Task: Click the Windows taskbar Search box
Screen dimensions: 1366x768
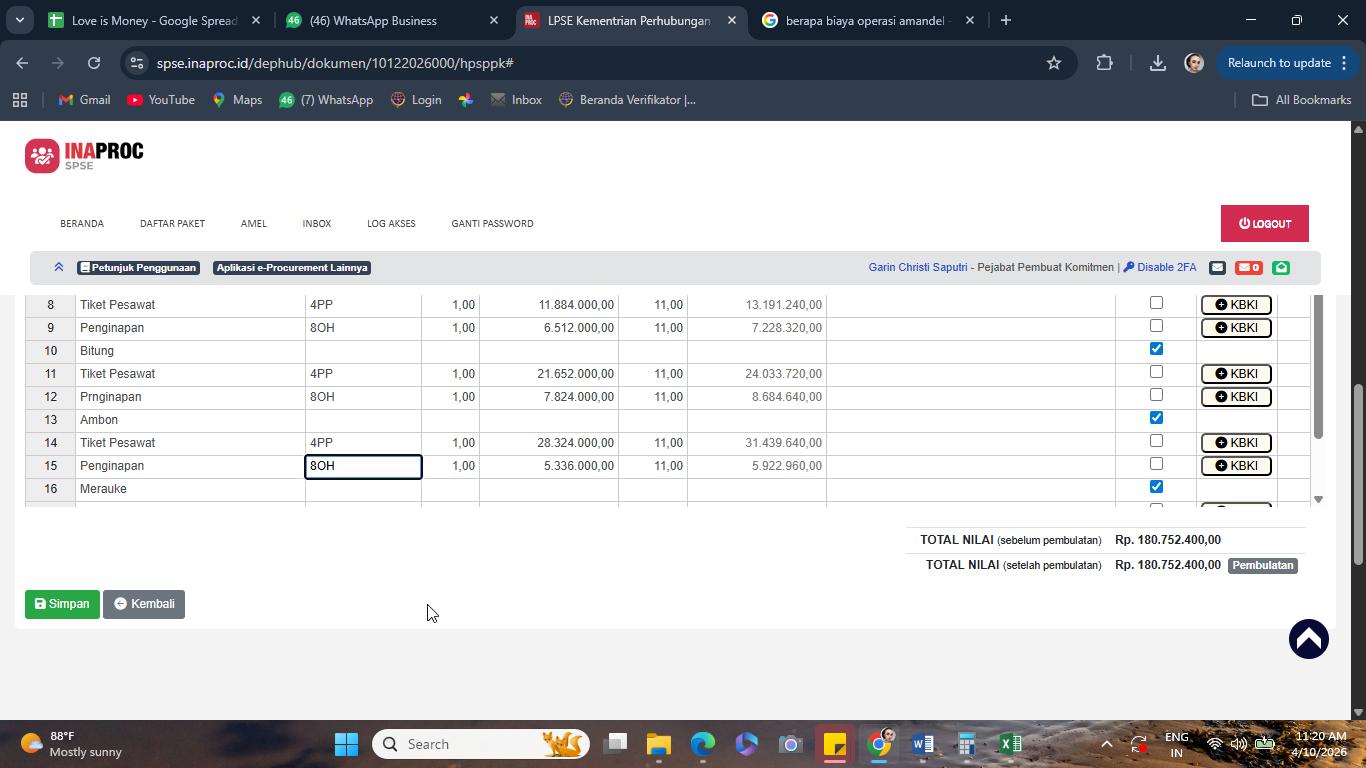Action: 481,744
